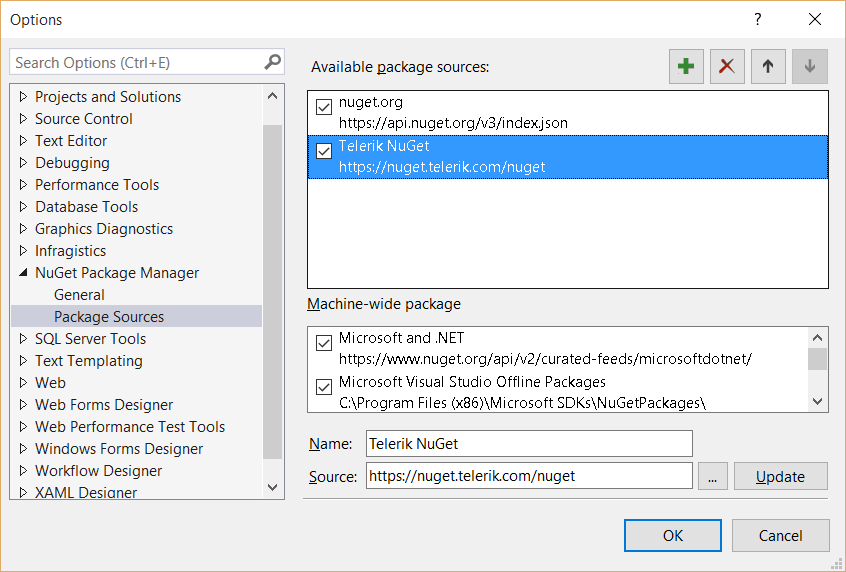Click the Source URL input field

click(529, 476)
